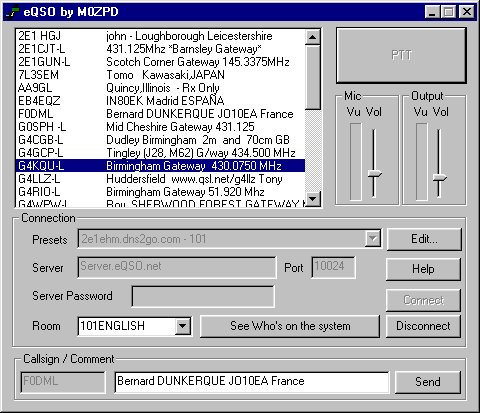Click the Output Vol slider handle

point(440,178)
